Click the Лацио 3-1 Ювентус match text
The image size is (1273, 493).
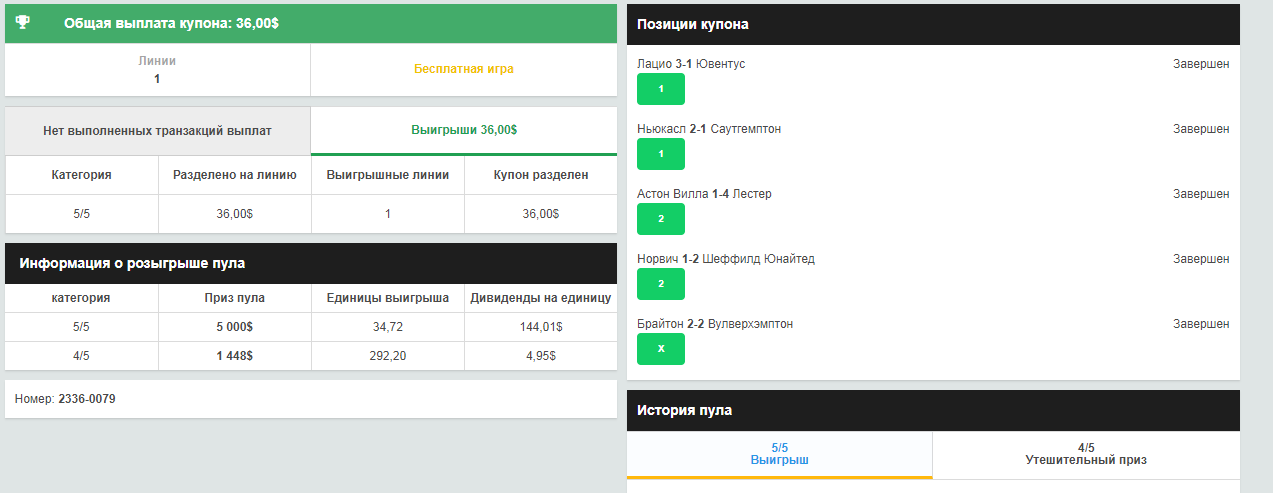(691, 64)
